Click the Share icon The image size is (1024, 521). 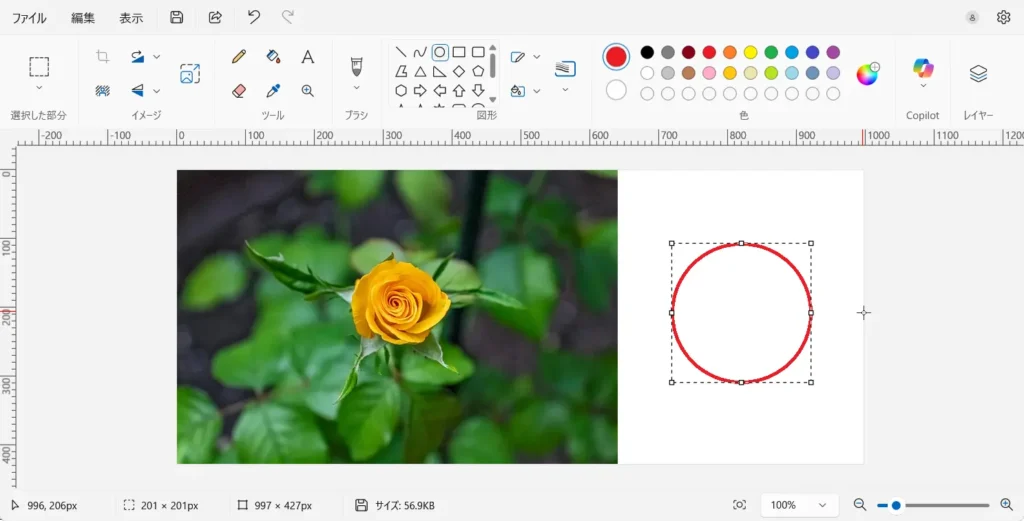215,18
